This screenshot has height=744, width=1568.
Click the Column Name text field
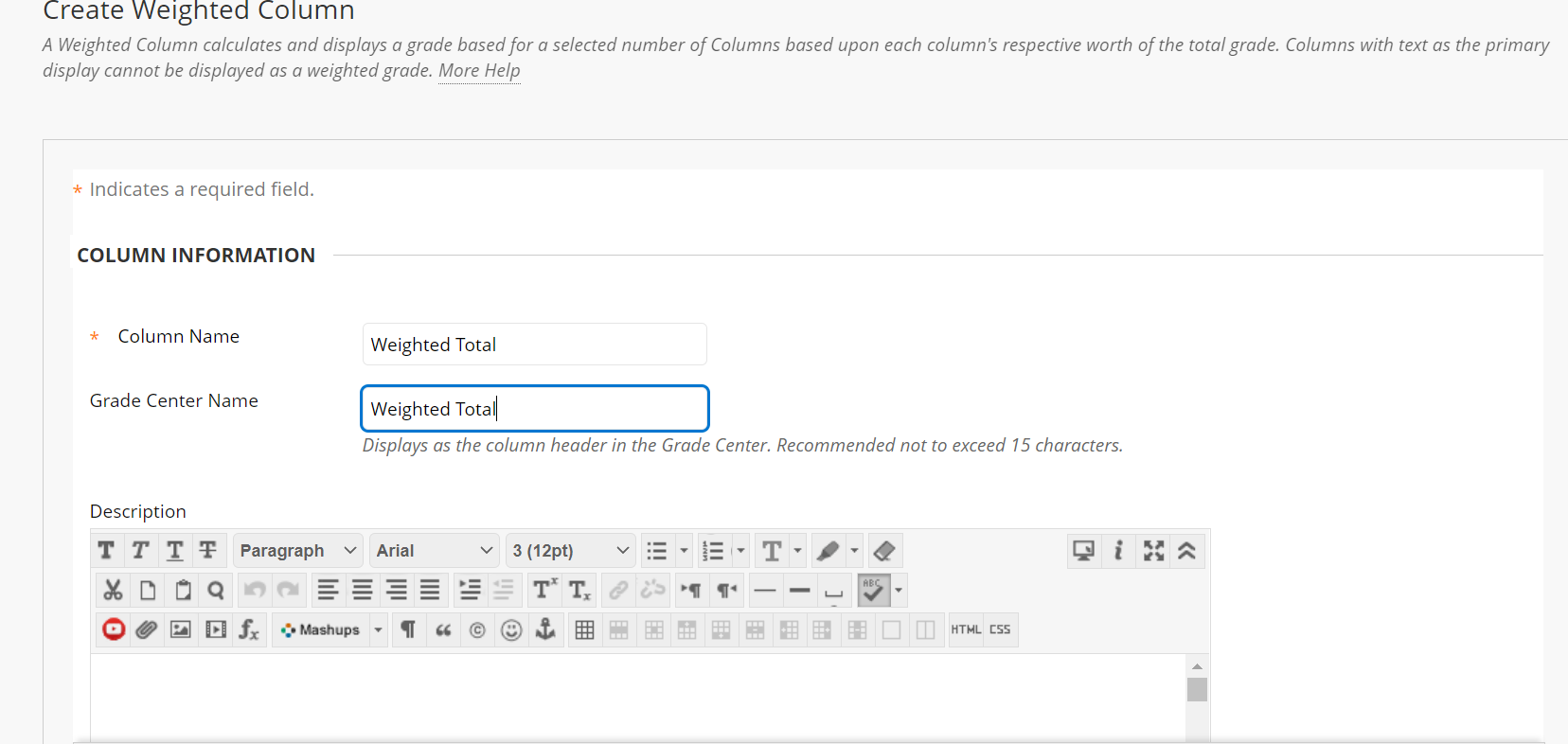[x=534, y=345]
